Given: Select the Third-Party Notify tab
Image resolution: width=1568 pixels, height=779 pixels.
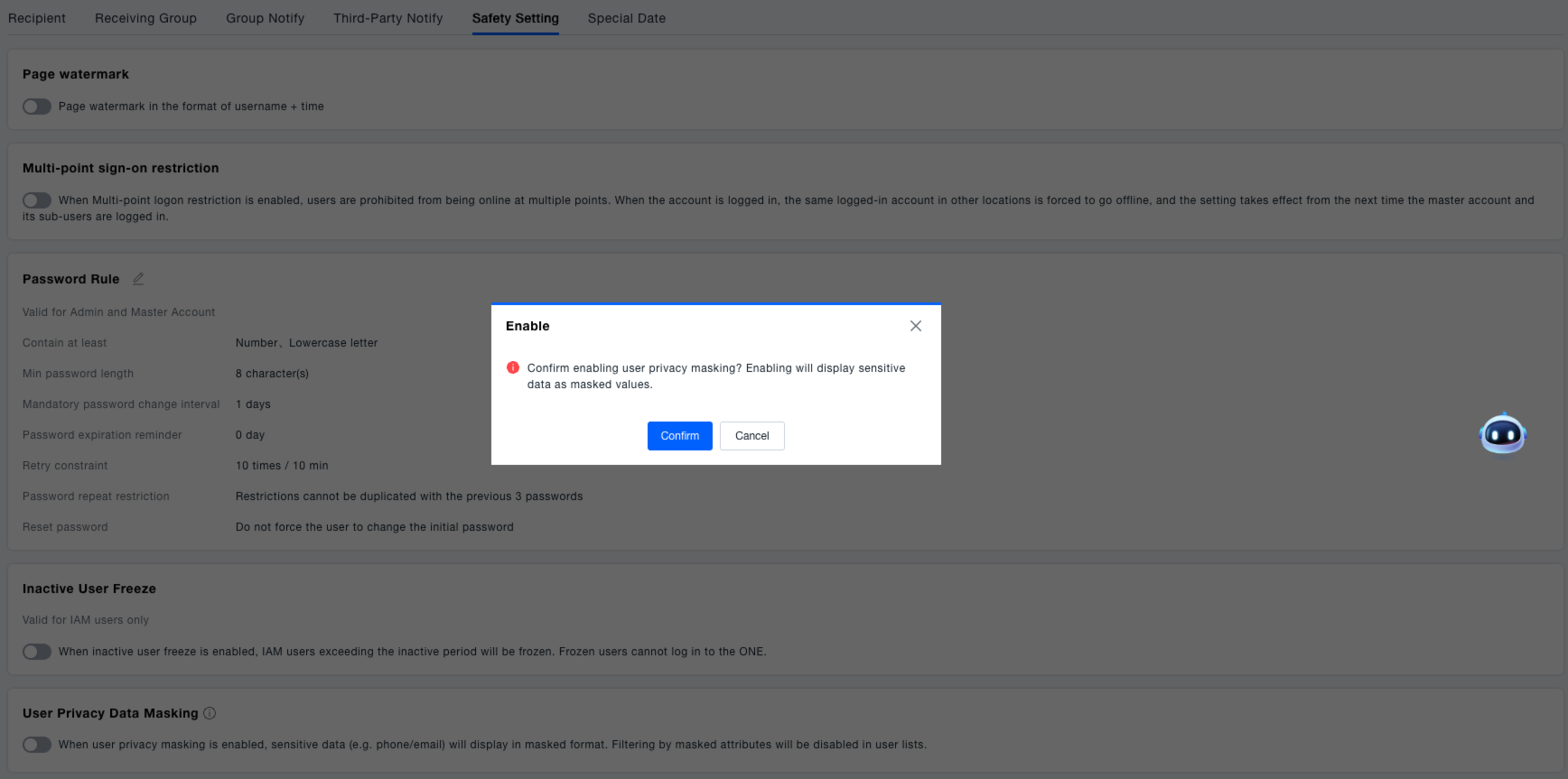Looking at the screenshot, I should (x=387, y=18).
